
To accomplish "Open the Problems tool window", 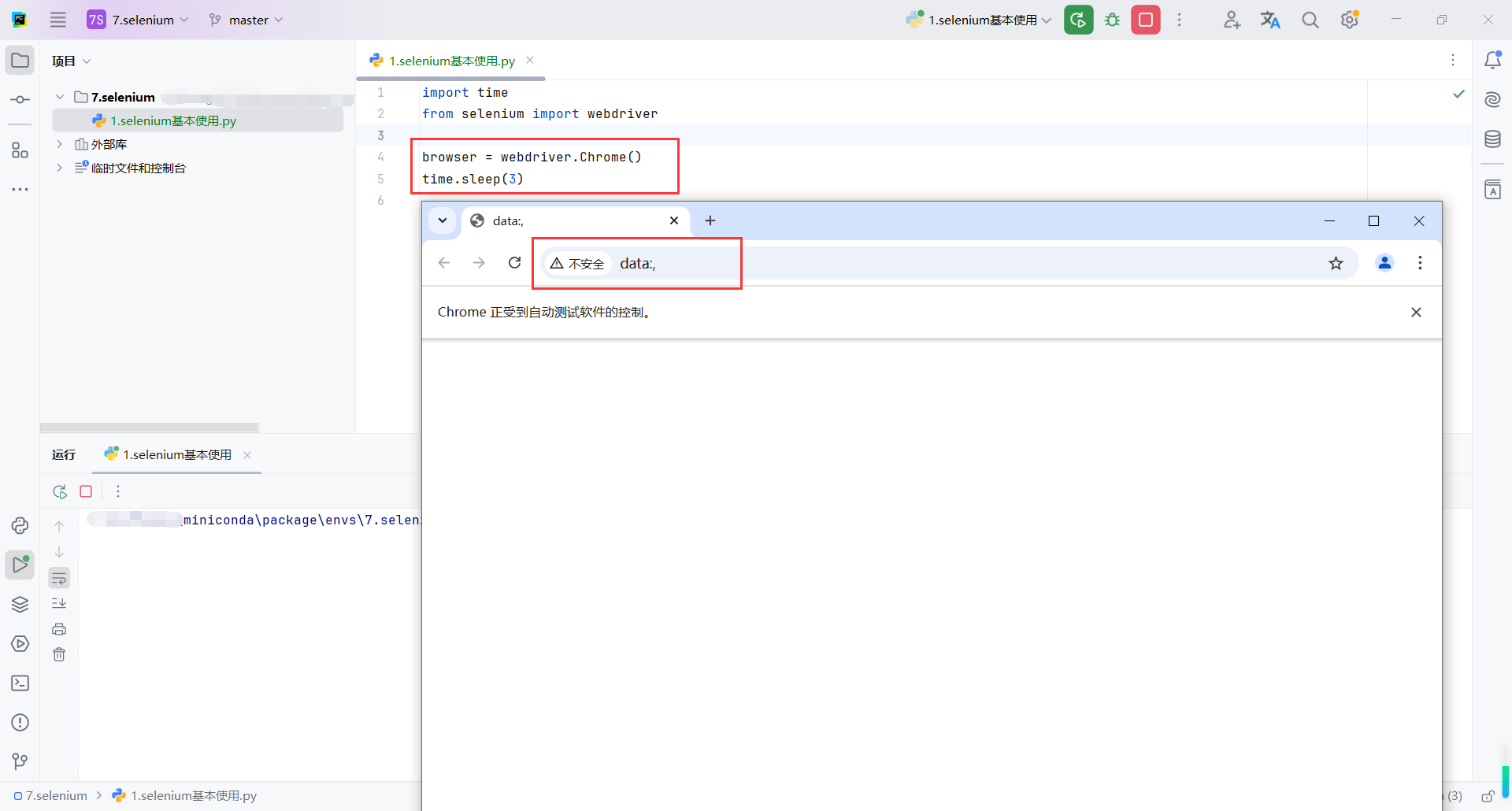I will pos(20,722).
